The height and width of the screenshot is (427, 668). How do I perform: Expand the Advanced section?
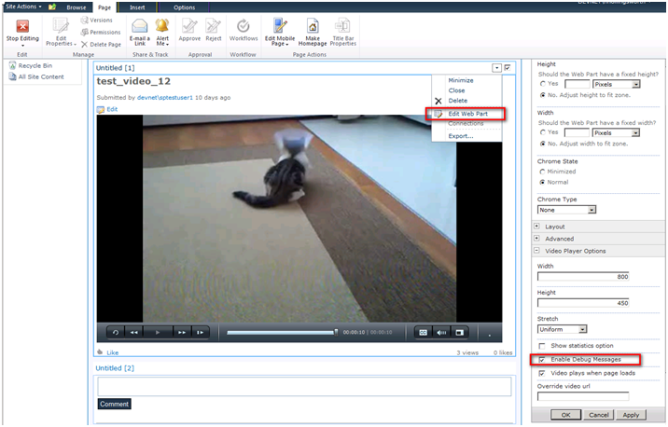click(x=537, y=239)
